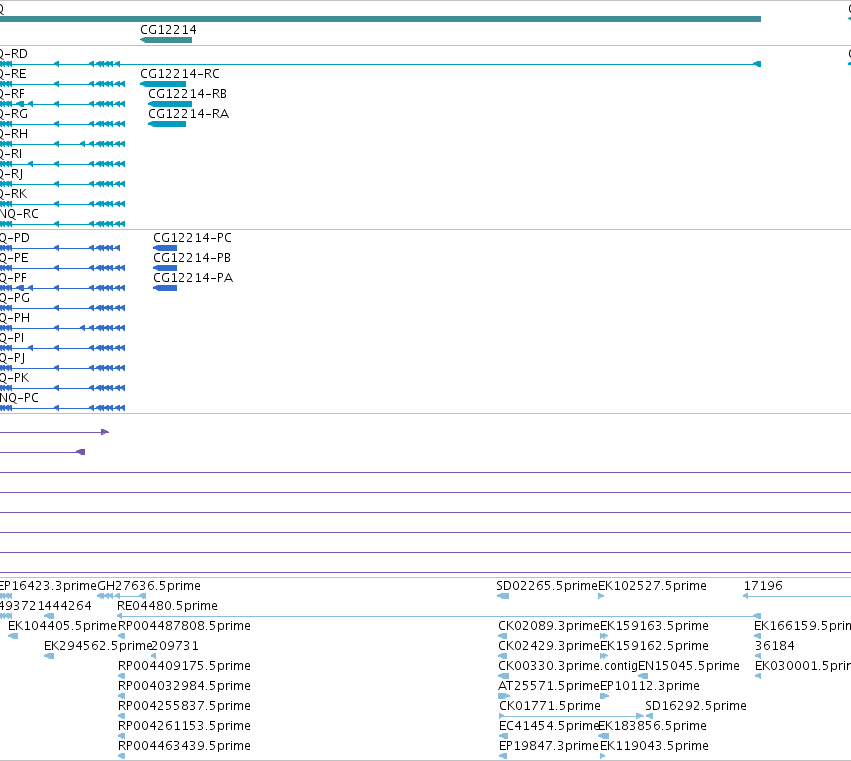This screenshot has height=761, width=851.
Task: Open EST EP16423.3prime
Action: (x=48, y=586)
